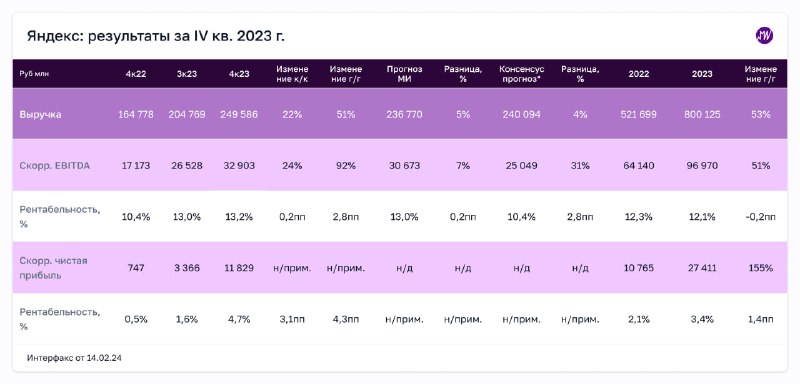Click the Консенсус прогноз column header
Viewport: 800px width, 384px height.
(x=521, y=74)
